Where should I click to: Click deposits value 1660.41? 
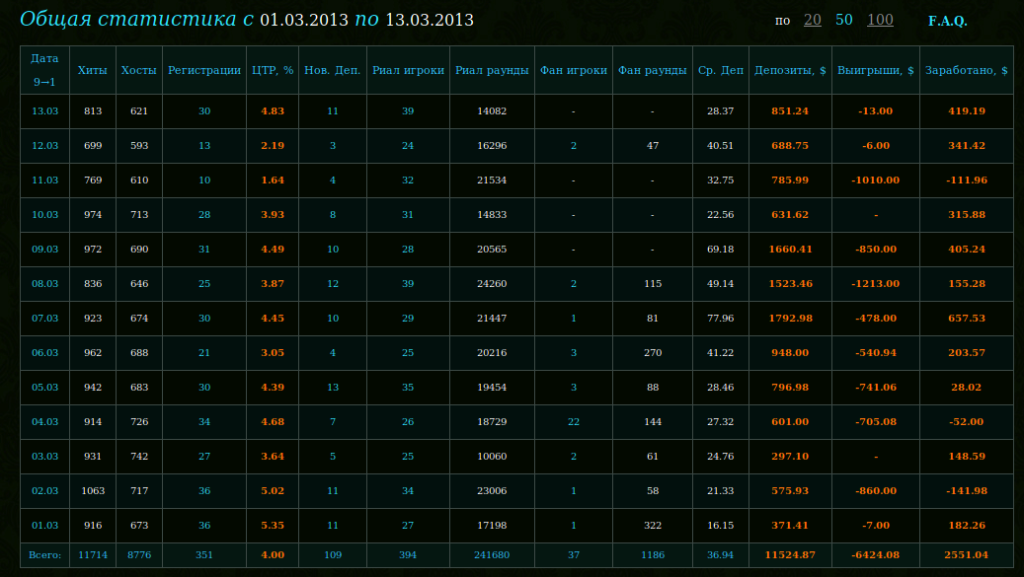tap(790, 249)
